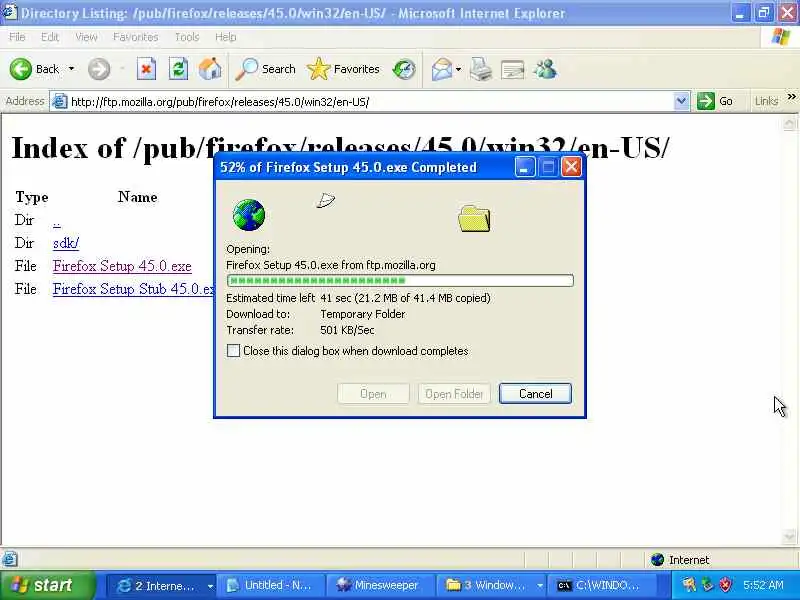Cancel the Firefox Setup download
The height and width of the screenshot is (600, 800).
535,393
